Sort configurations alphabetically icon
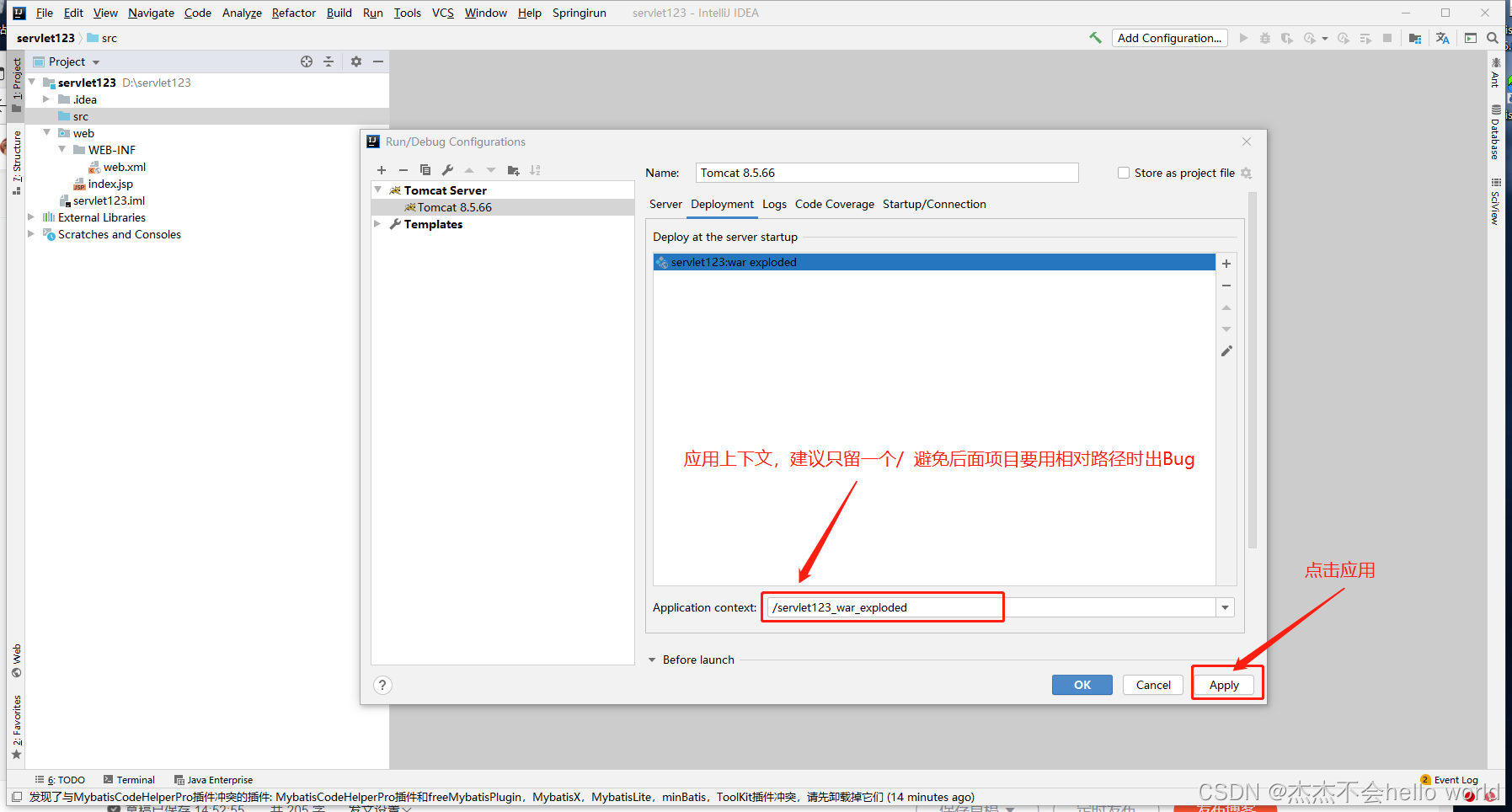The width and height of the screenshot is (1512, 812). click(x=535, y=170)
